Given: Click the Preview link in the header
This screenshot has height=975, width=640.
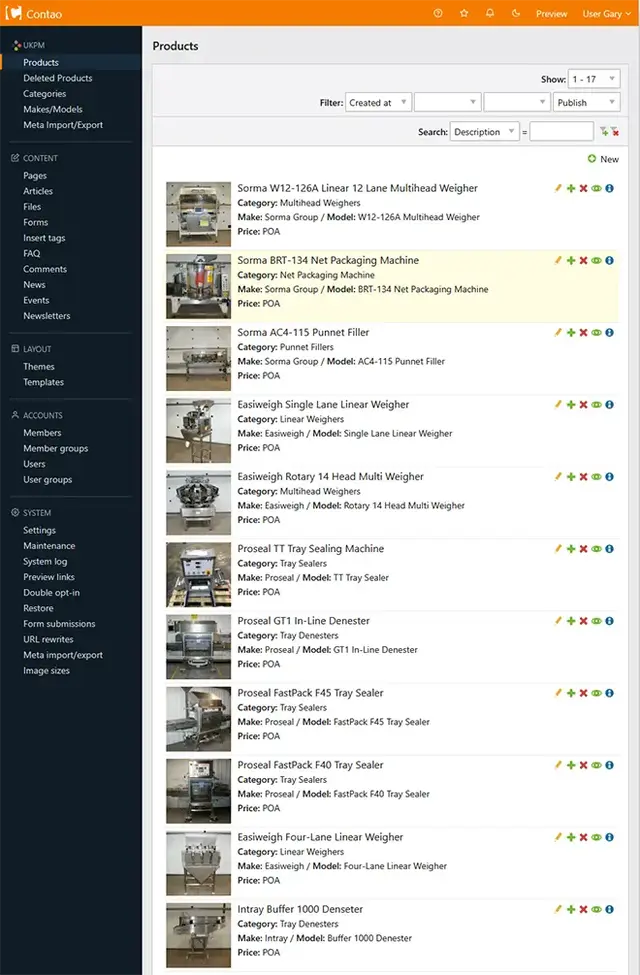Looking at the screenshot, I should [x=552, y=14].
